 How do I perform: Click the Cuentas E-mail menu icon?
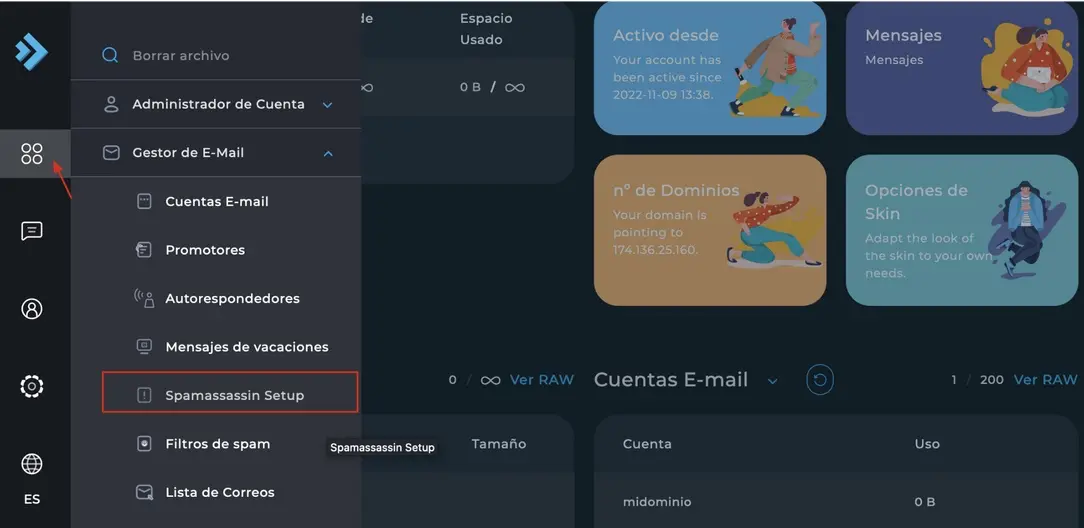tap(144, 201)
